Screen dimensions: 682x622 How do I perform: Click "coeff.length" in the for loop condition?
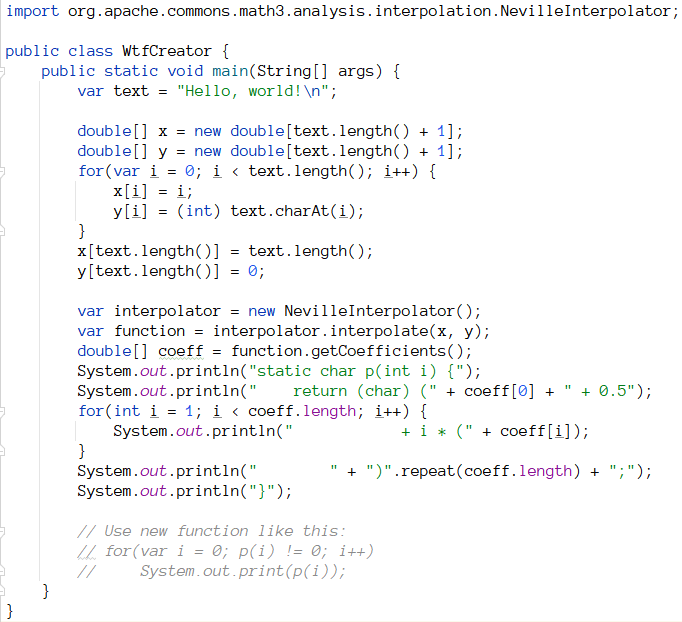point(302,411)
